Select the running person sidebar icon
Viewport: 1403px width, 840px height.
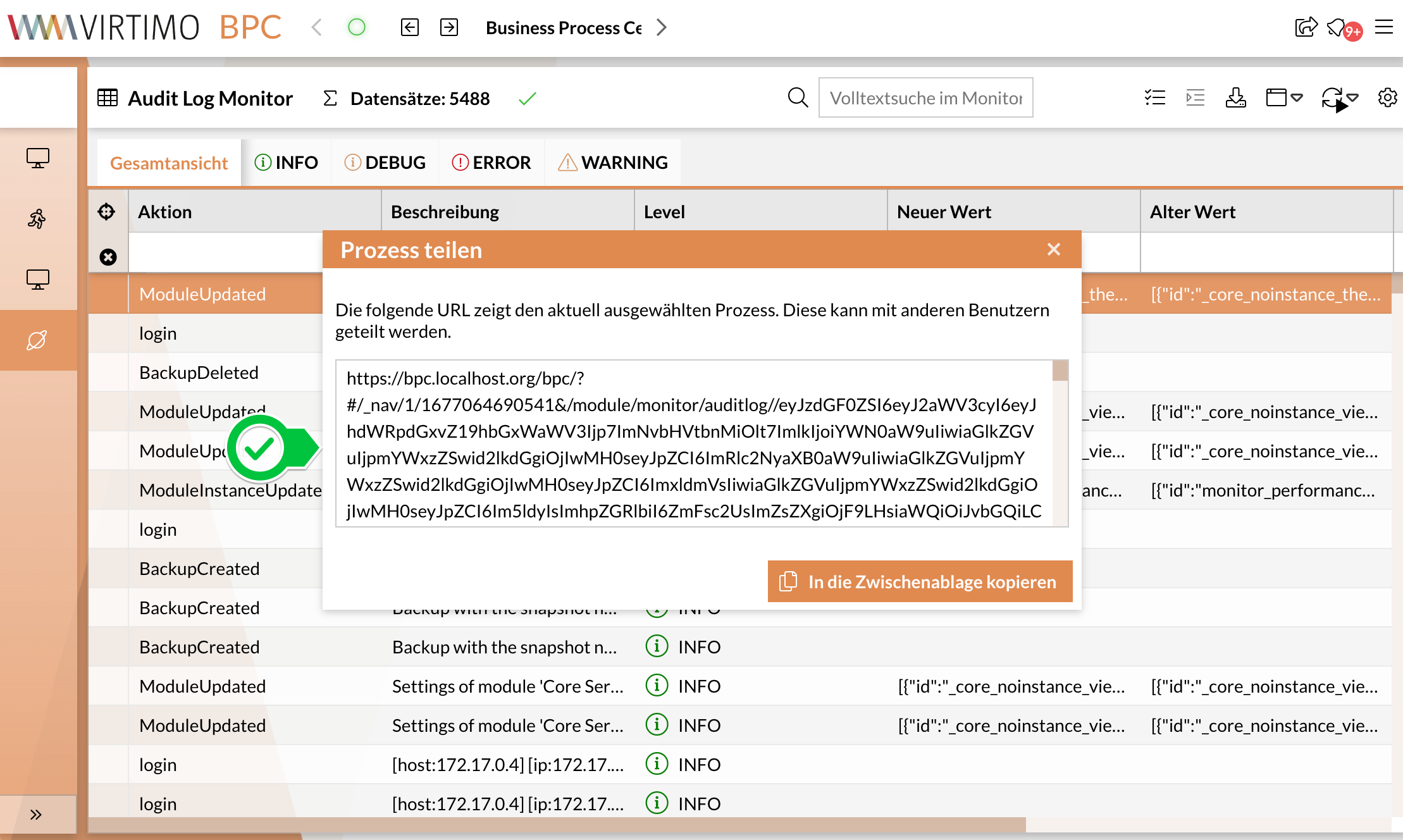37,219
